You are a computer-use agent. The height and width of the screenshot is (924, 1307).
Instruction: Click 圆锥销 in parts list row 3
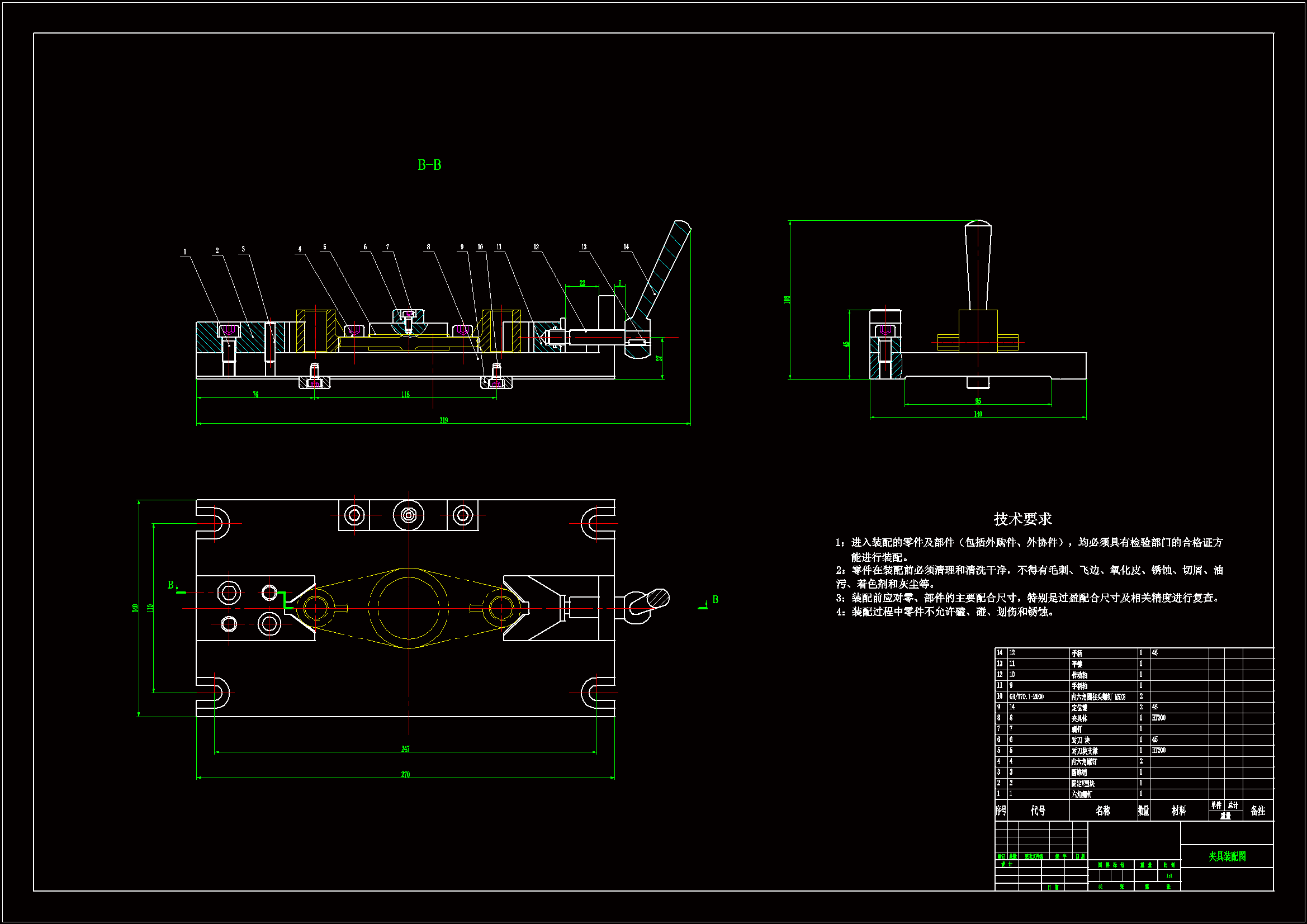pyautogui.click(x=1079, y=773)
